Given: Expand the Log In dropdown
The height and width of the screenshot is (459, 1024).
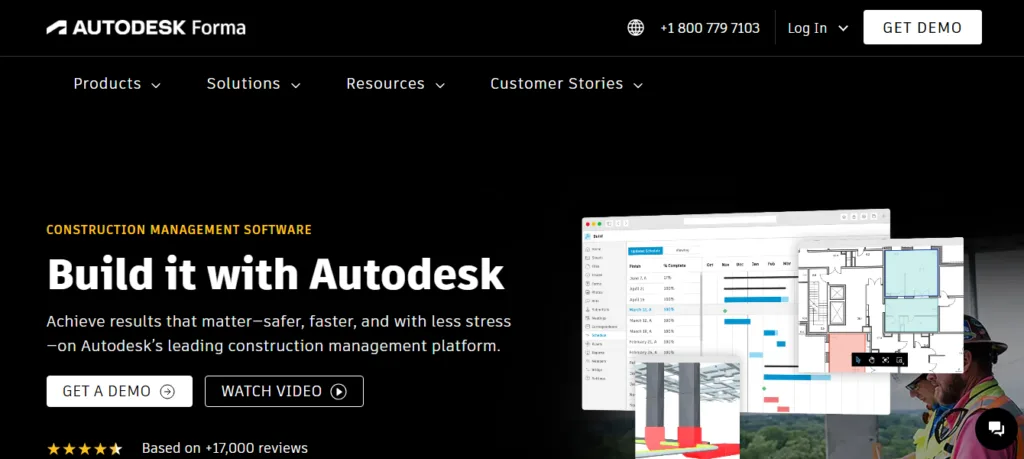Looking at the screenshot, I should [818, 28].
